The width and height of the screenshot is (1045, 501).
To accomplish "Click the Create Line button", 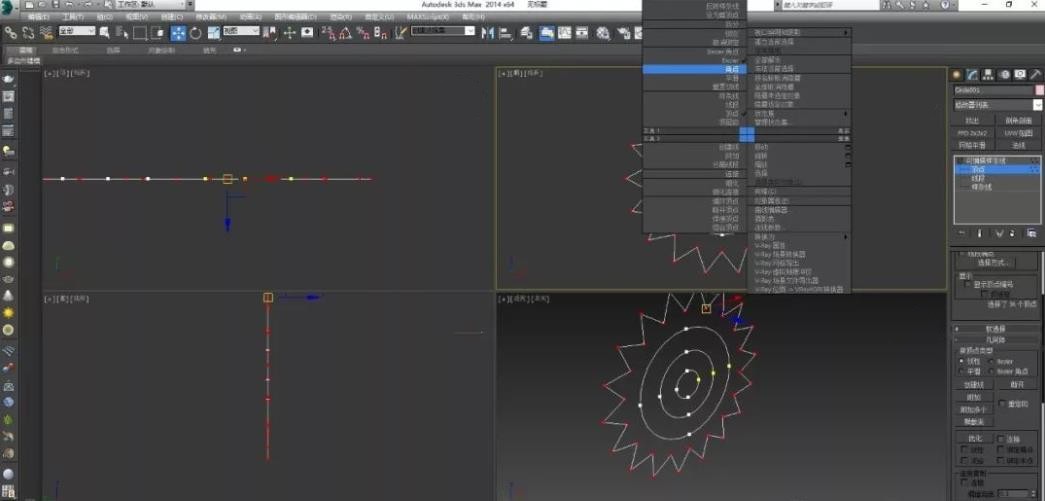I will (x=973, y=384).
